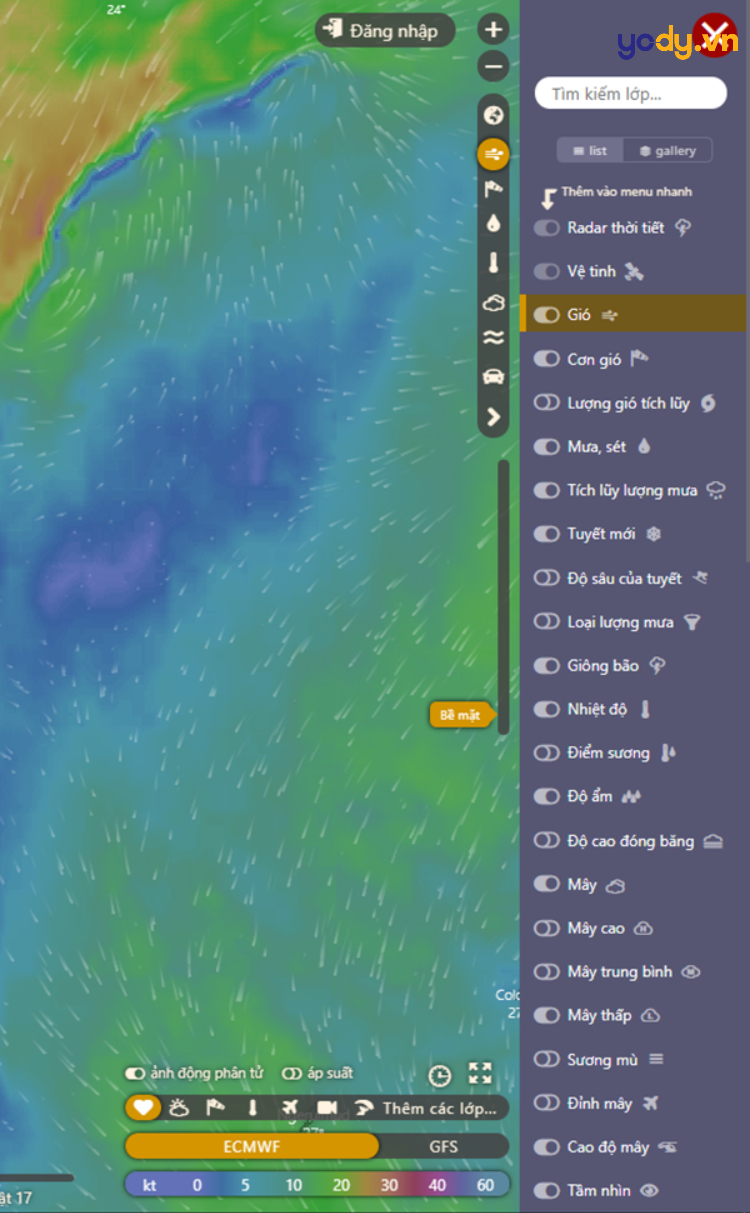Click the airplane icon in bottom bar
The height and width of the screenshot is (1213, 750).
[x=290, y=1108]
